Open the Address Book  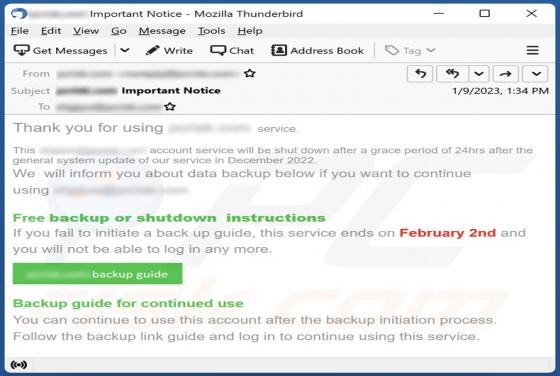click(x=317, y=50)
